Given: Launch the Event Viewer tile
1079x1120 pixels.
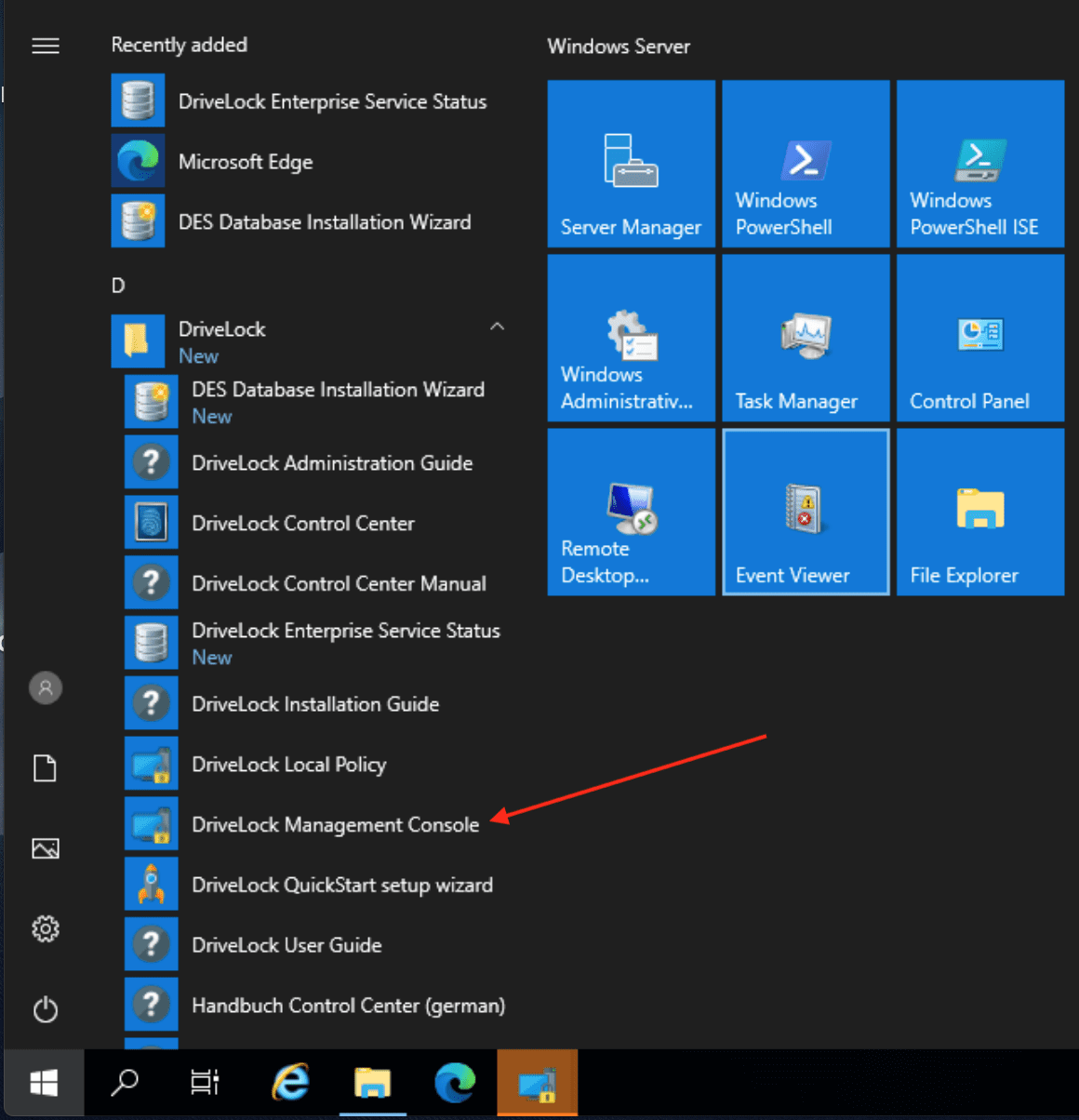Looking at the screenshot, I should tap(806, 512).
